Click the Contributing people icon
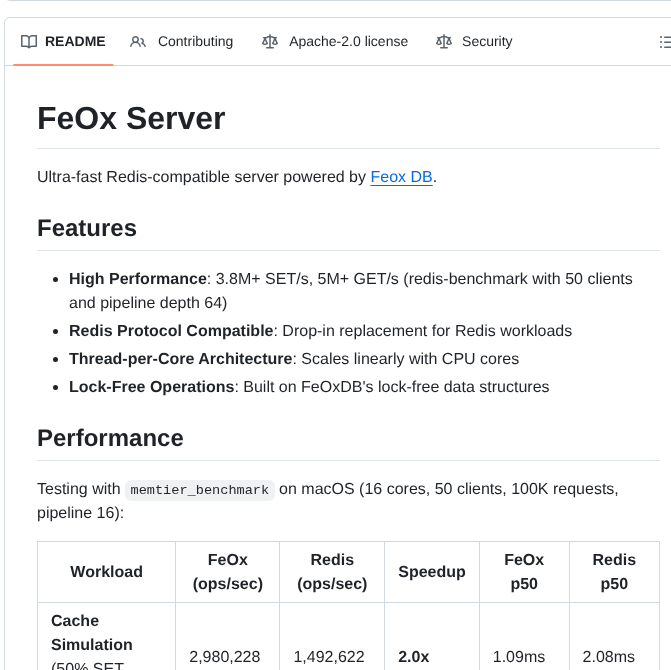 click(x=138, y=42)
